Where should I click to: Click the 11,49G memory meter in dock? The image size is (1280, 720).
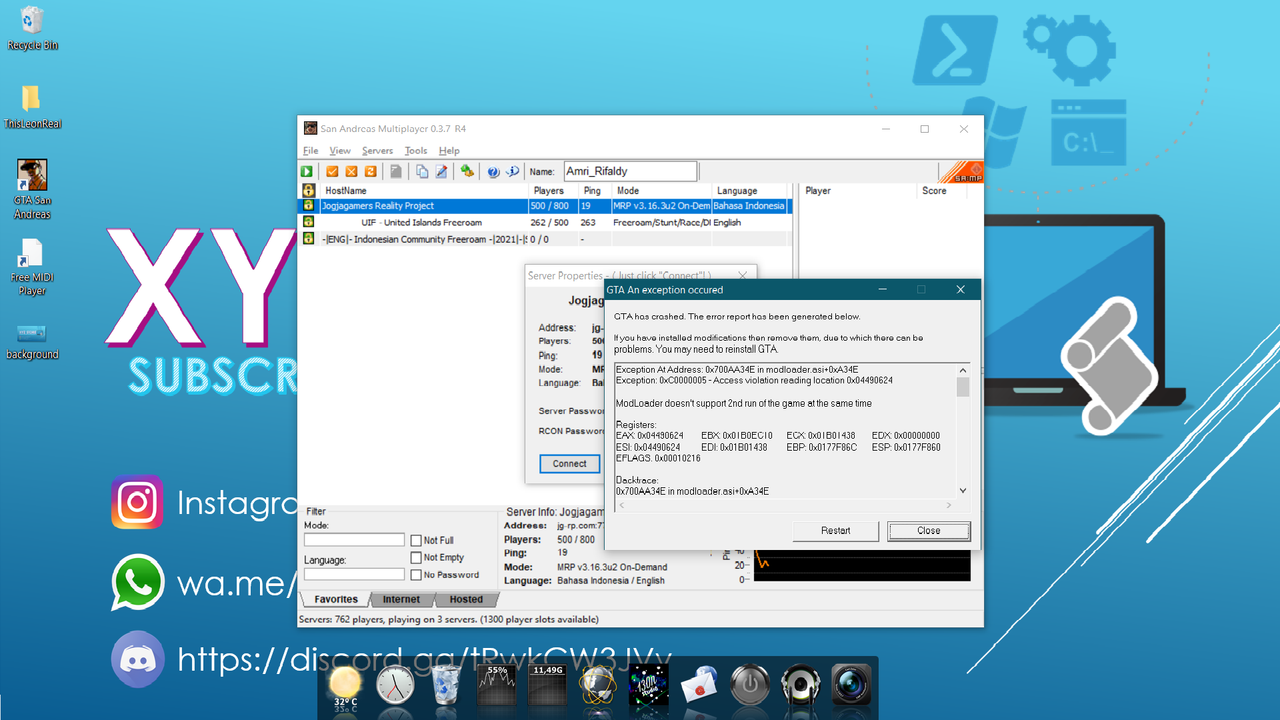coord(548,686)
